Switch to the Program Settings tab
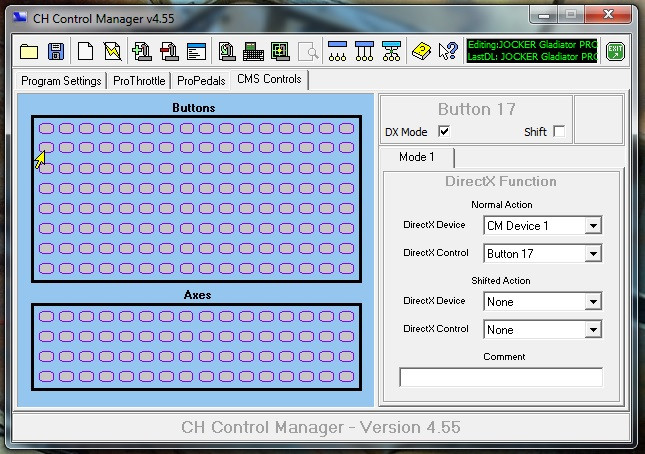The width and height of the screenshot is (645, 454). pos(61,80)
